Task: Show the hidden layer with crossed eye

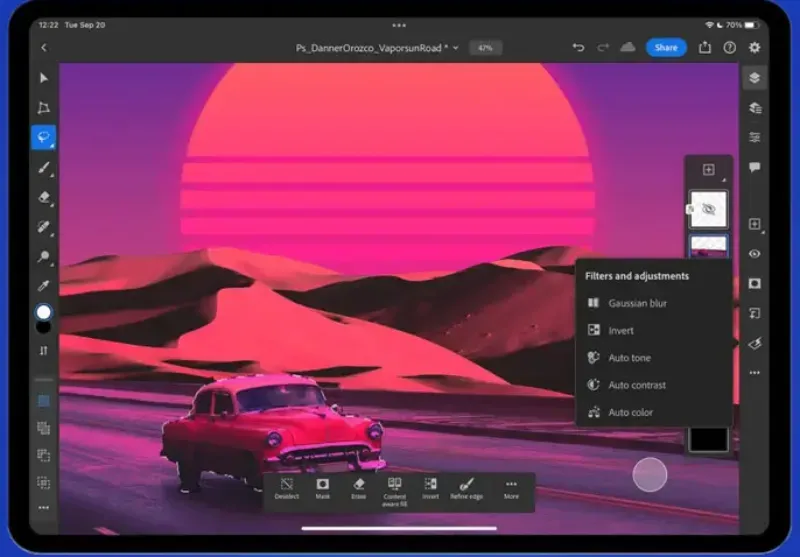Action: point(709,209)
